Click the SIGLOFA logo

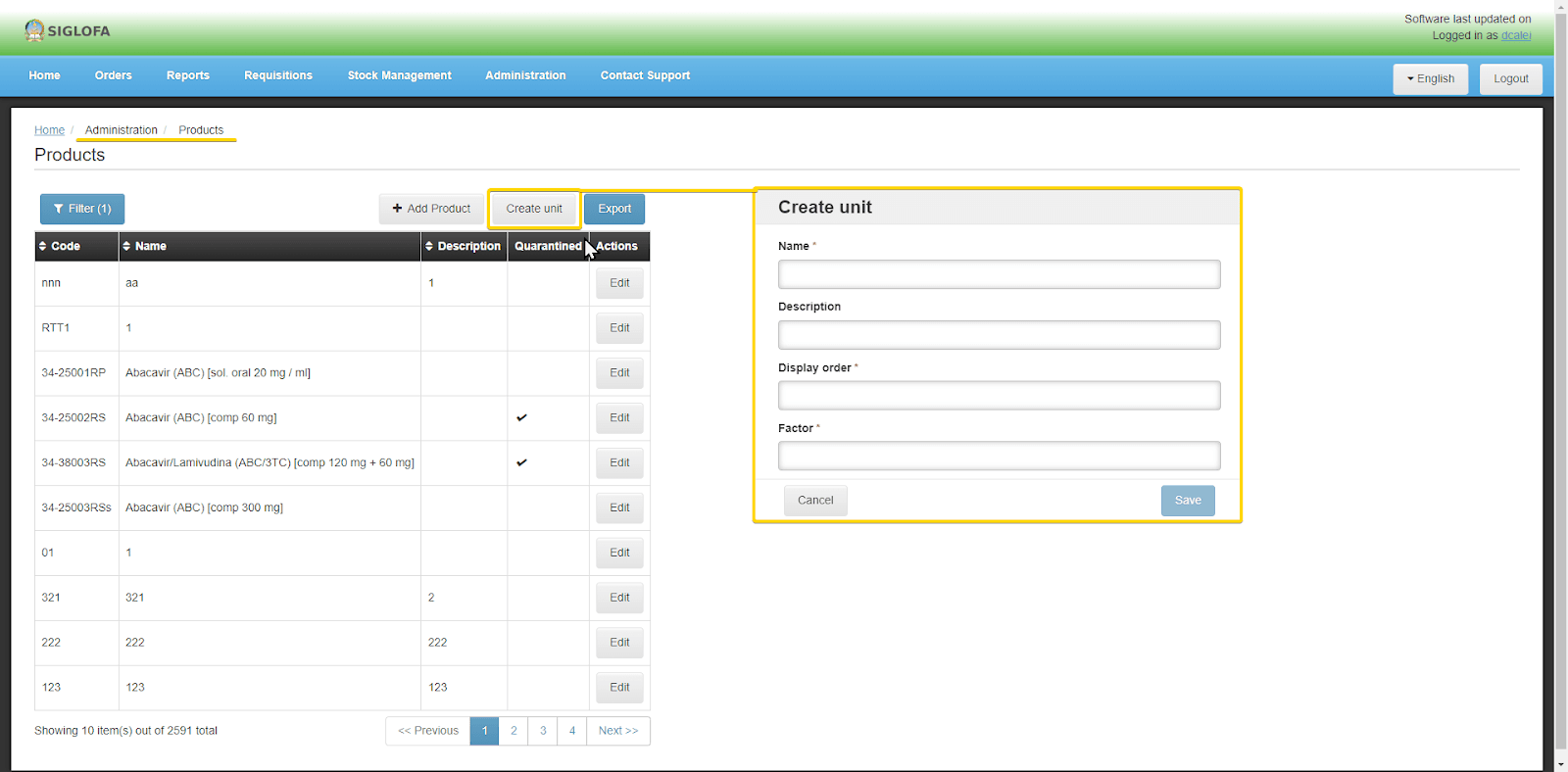68,30
